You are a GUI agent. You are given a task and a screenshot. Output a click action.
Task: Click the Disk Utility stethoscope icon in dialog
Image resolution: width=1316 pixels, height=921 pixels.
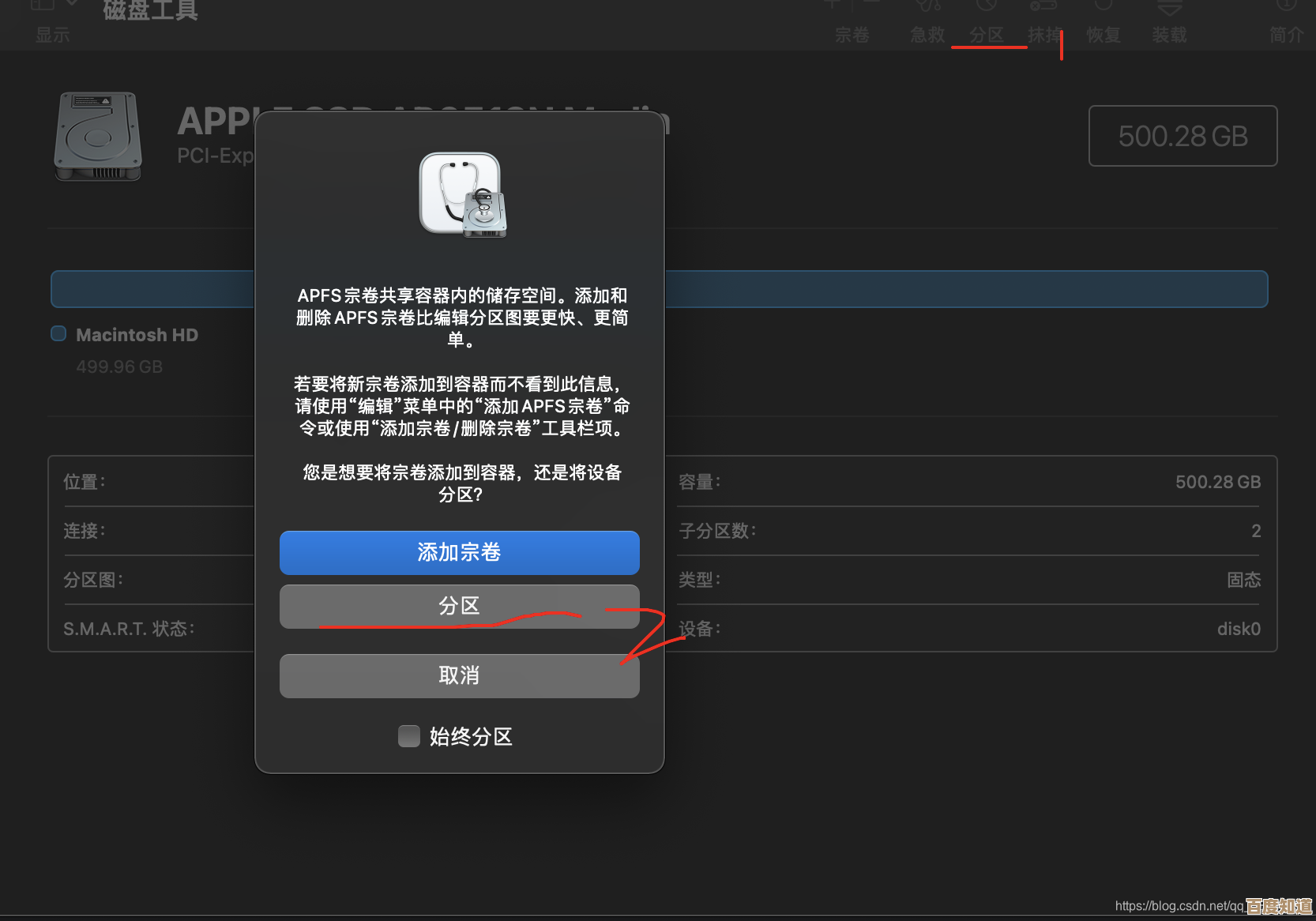point(461,195)
